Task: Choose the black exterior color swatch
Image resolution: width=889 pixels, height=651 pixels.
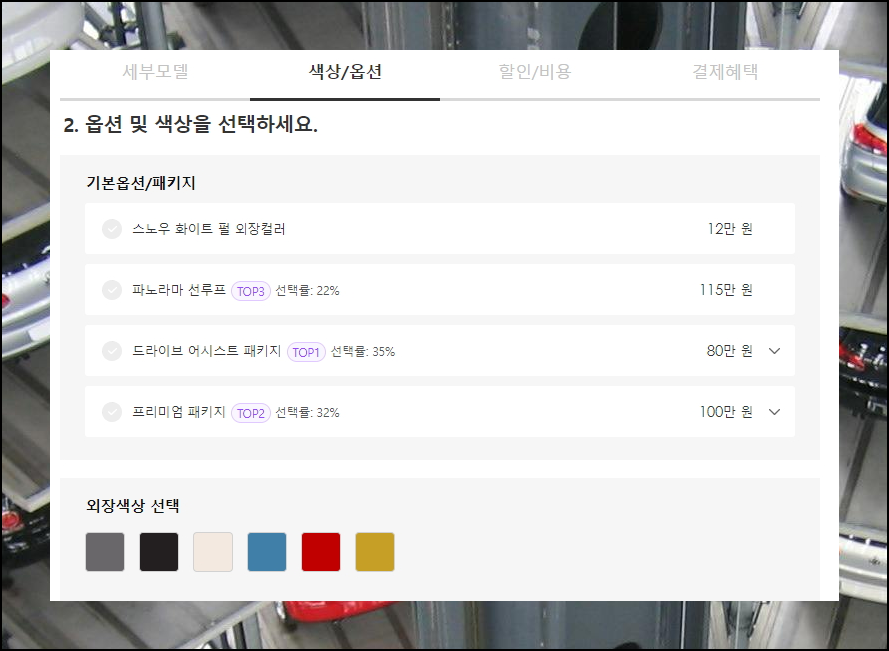Action: click(x=159, y=552)
